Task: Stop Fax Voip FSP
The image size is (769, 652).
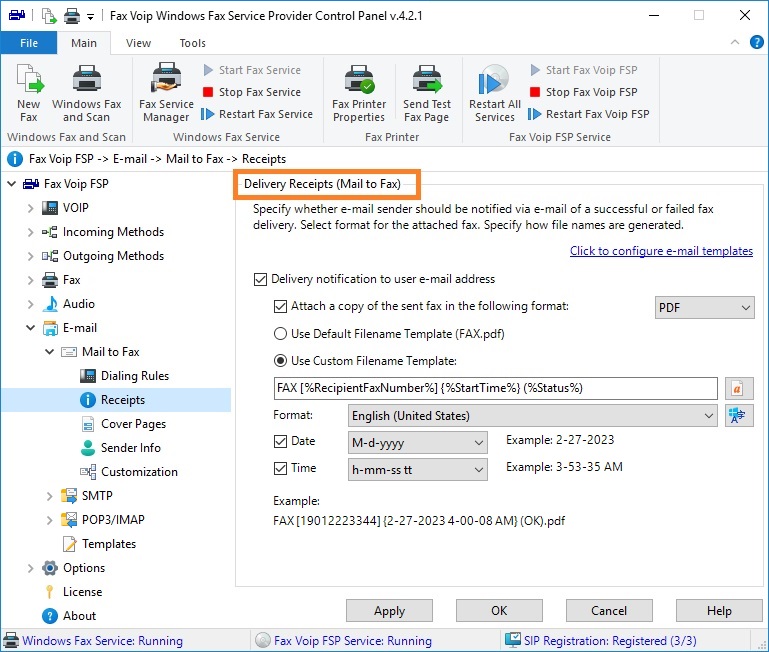Action: coord(584,92)
